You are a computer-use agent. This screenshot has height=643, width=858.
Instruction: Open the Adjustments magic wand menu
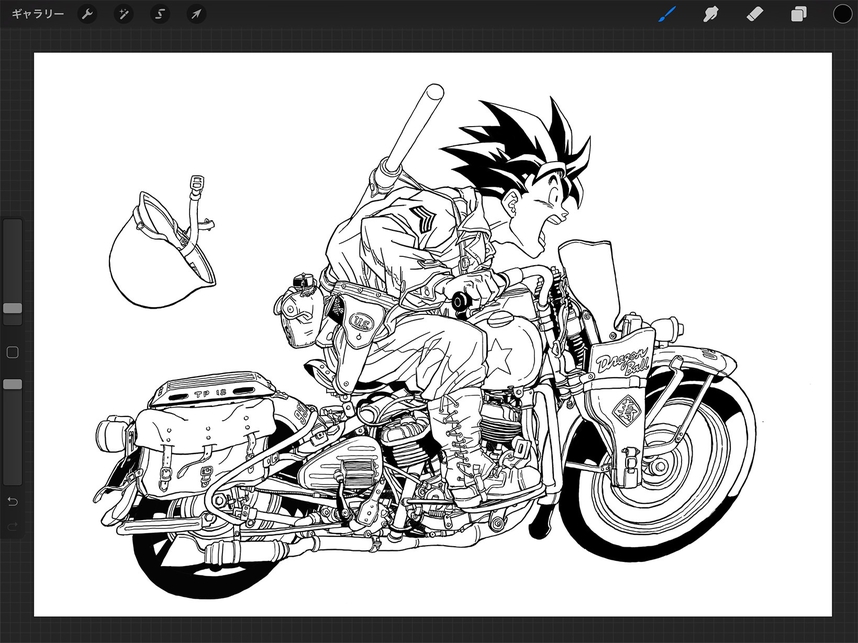coord(124,14)
